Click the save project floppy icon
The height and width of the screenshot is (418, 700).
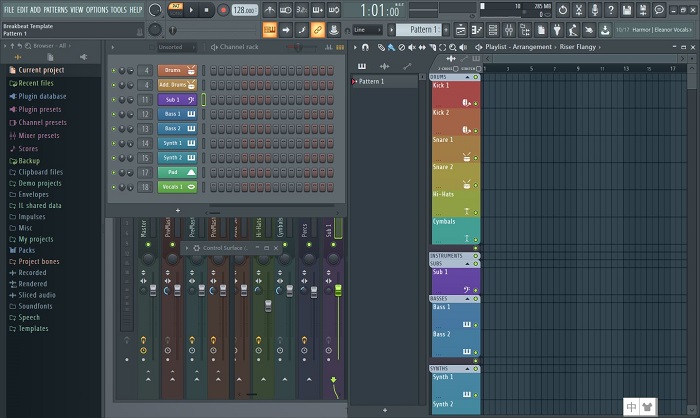(x=627, y=9)
